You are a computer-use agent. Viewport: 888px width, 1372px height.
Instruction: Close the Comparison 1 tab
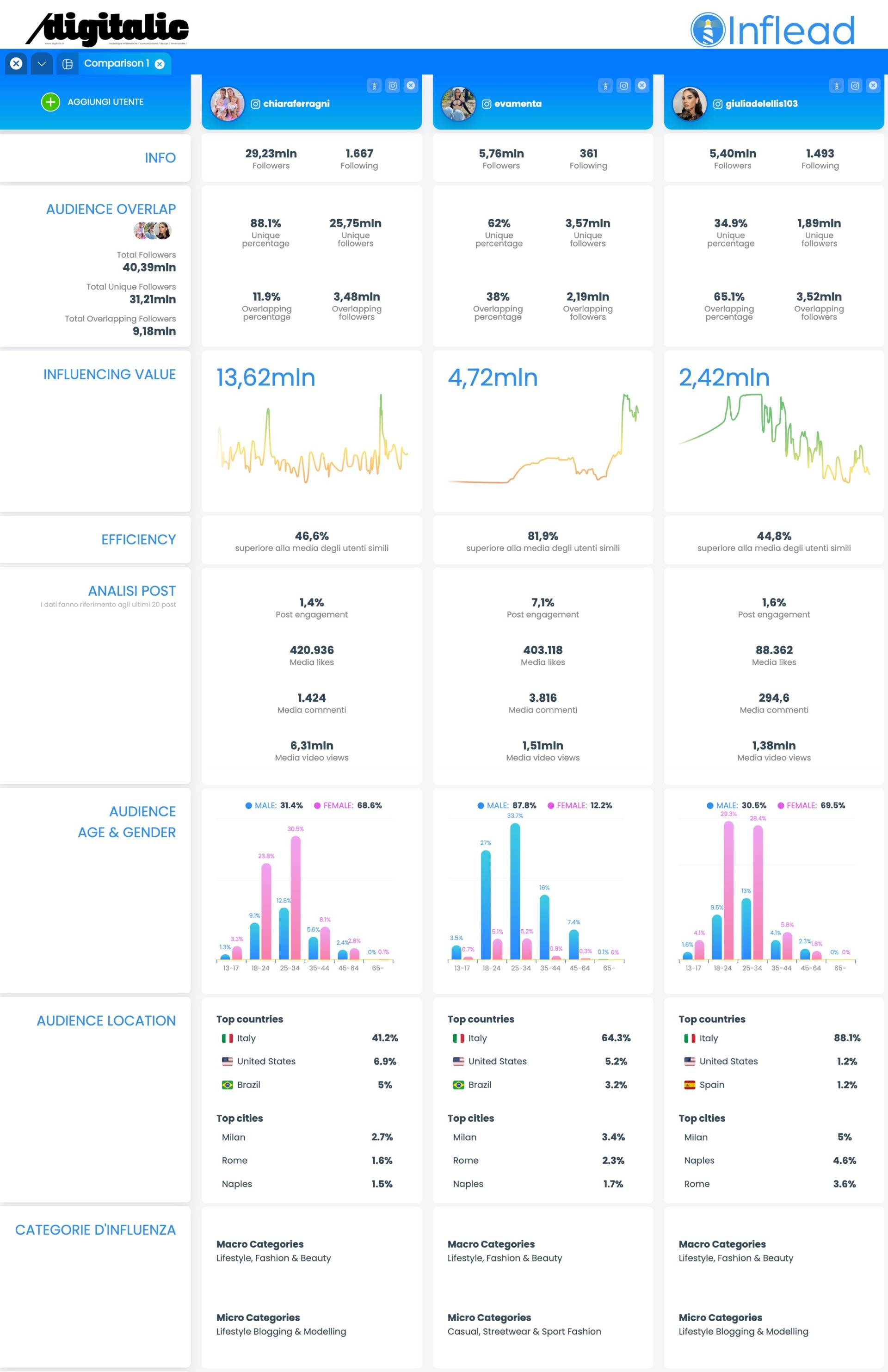point(160,64)
